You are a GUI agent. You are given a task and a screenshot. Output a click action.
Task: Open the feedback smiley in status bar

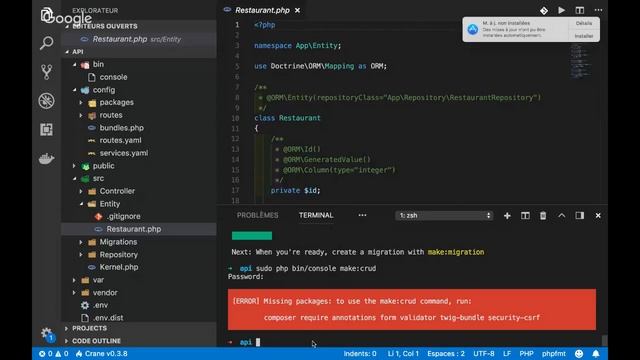pos(579,353)
